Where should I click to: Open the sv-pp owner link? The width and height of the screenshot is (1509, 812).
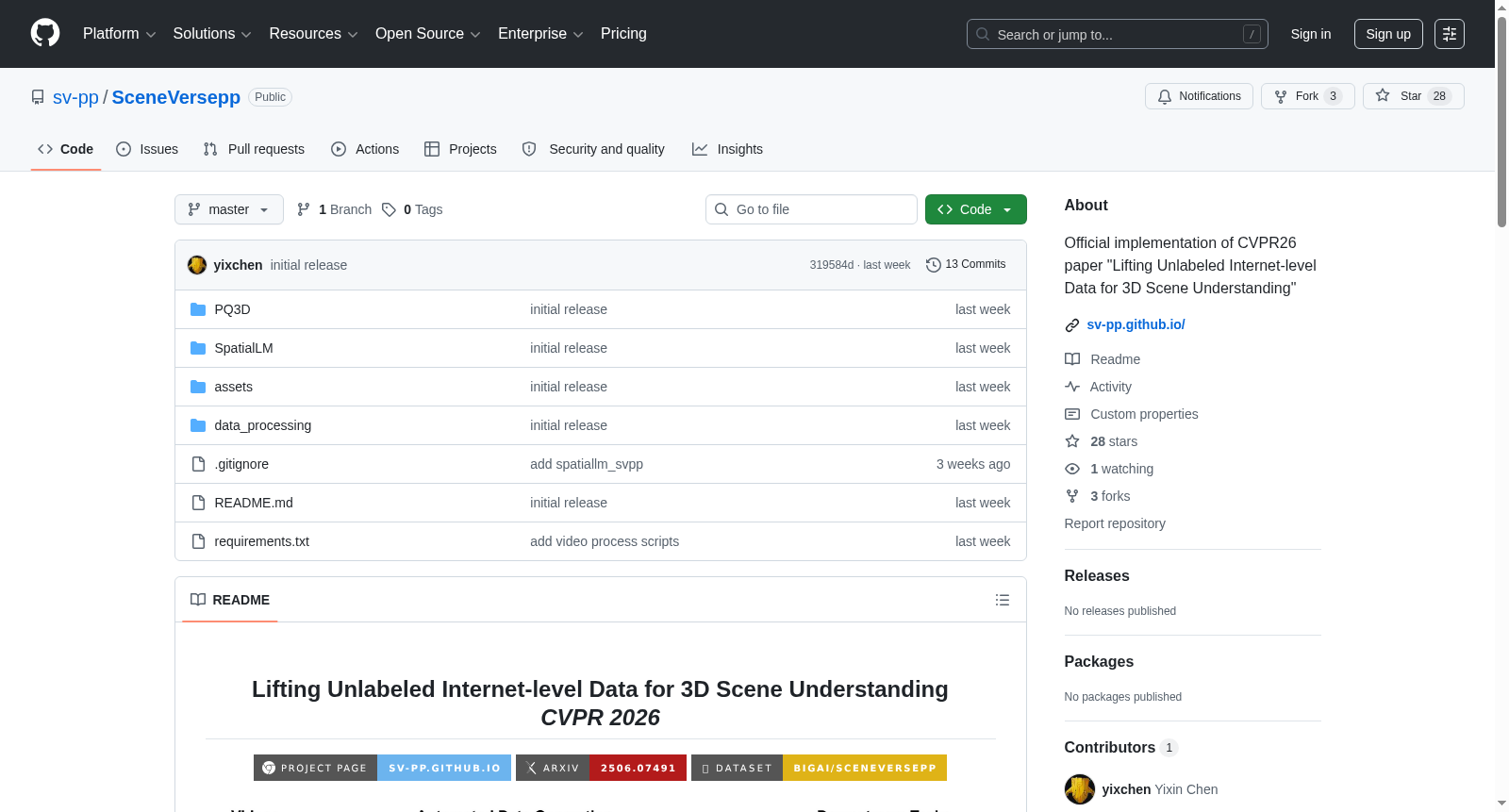tap(75, 97)
